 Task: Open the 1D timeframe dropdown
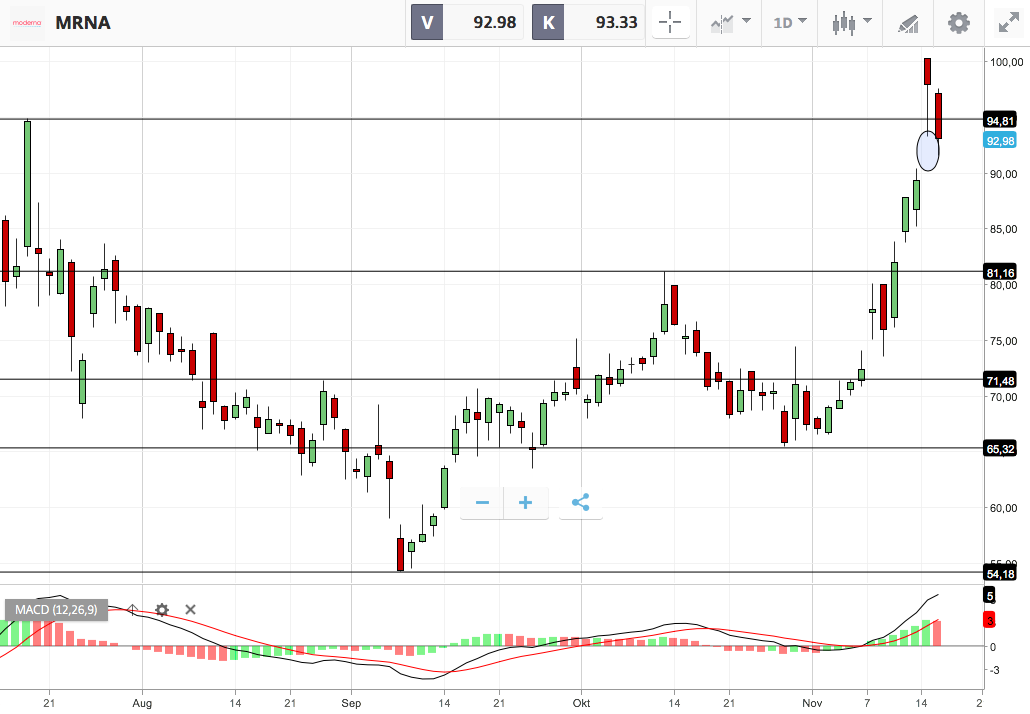click(x=790, y=23)
